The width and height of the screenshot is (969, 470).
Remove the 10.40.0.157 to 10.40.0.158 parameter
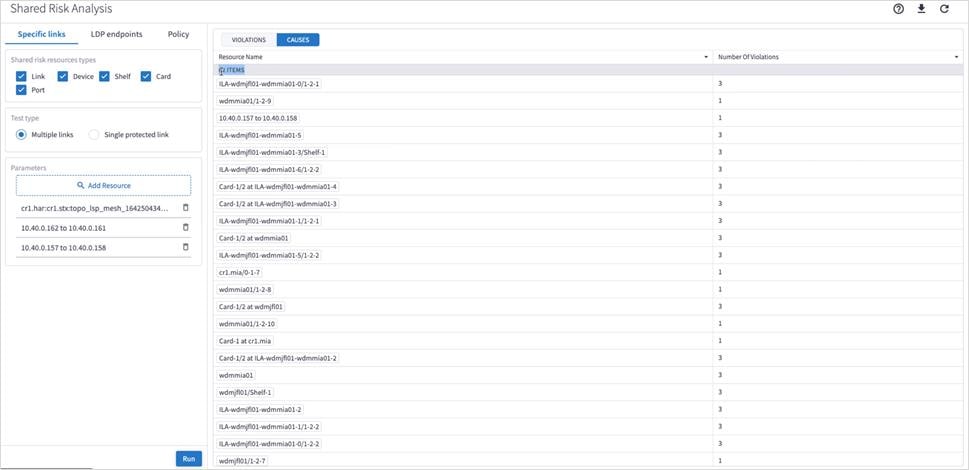(x=185, y=247)
